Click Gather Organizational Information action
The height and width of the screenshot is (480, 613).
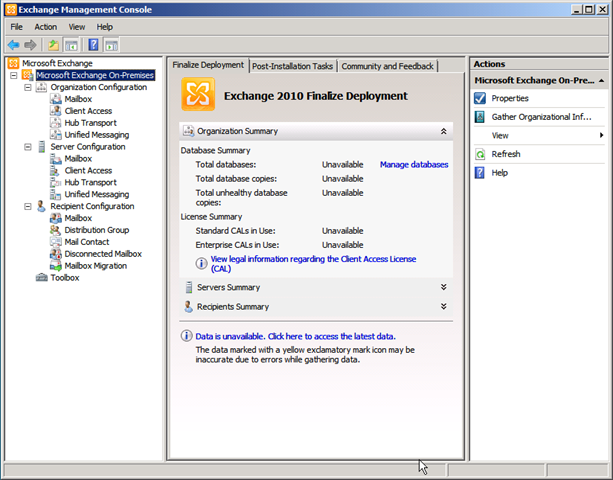539,117
